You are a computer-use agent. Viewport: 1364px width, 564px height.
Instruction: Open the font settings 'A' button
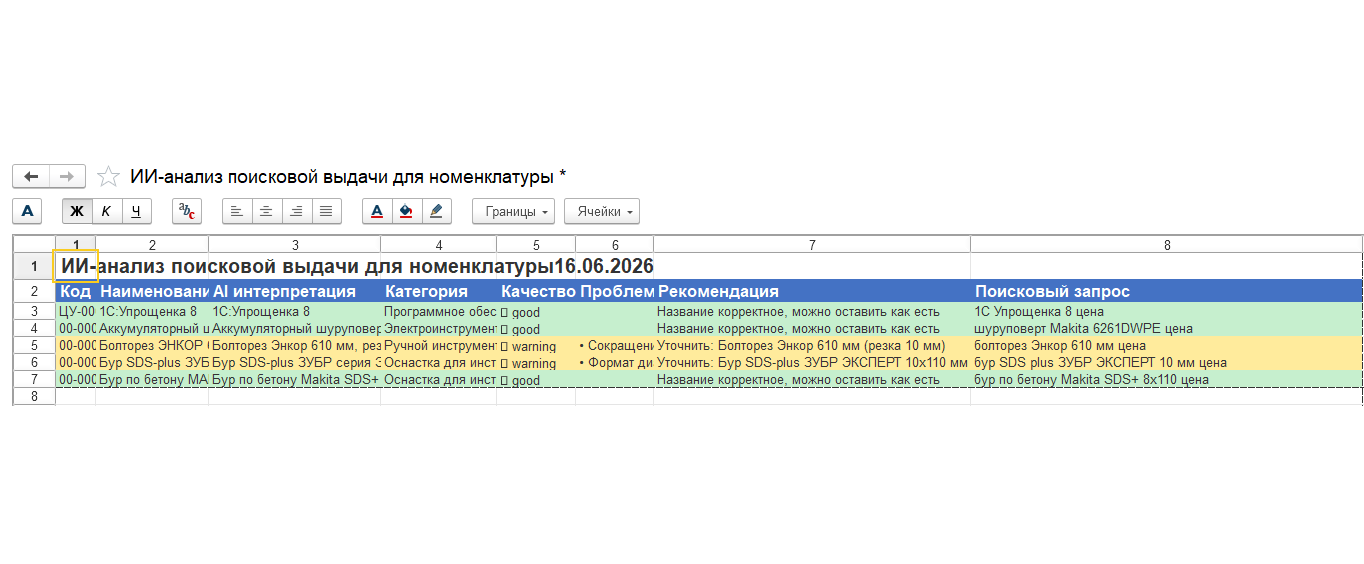click(x=27, y=211)
